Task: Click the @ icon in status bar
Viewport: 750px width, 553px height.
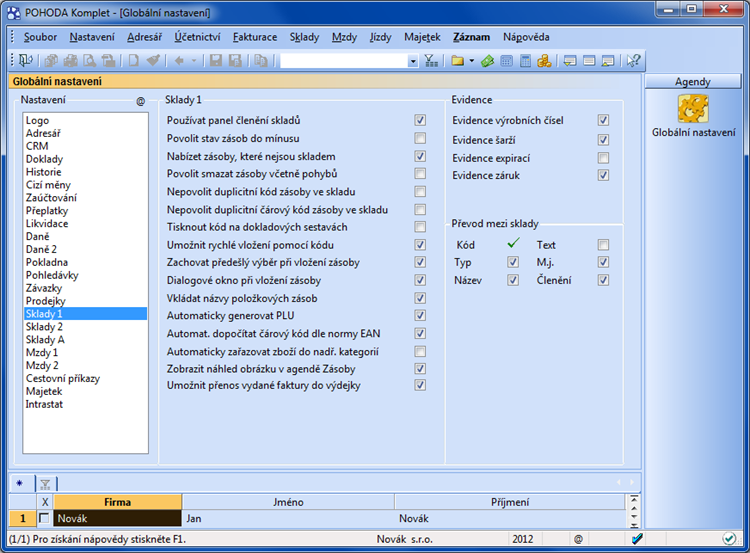Action: click(x=578, y=539)
